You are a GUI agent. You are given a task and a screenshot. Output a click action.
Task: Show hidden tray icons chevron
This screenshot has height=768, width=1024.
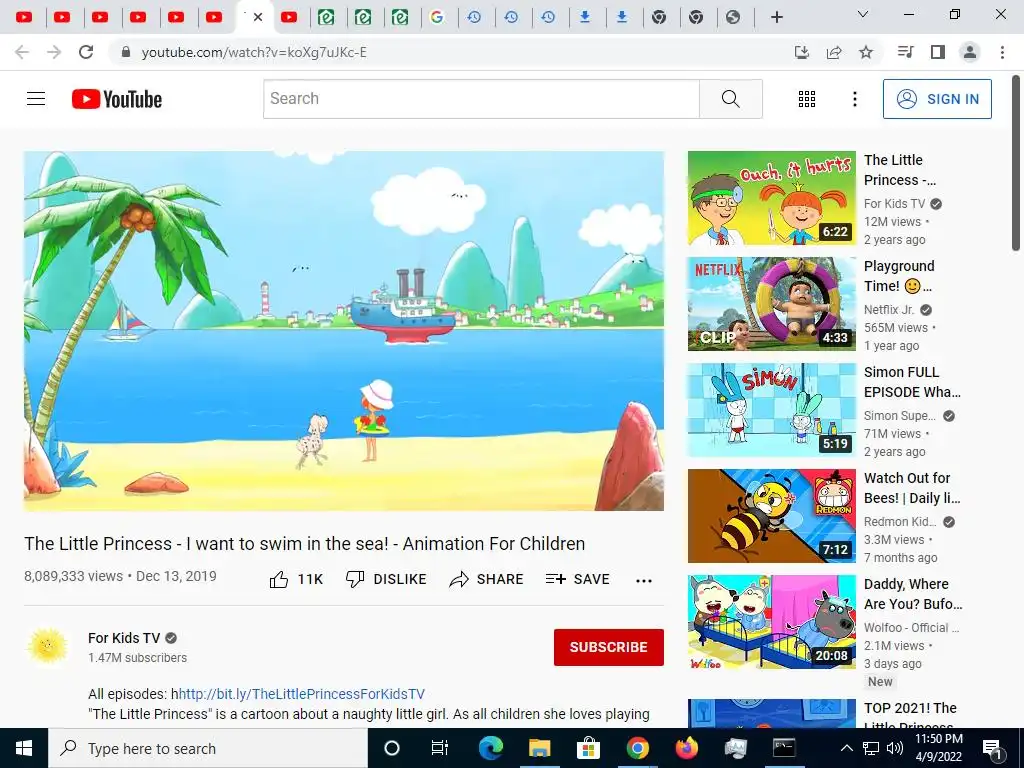846,748
